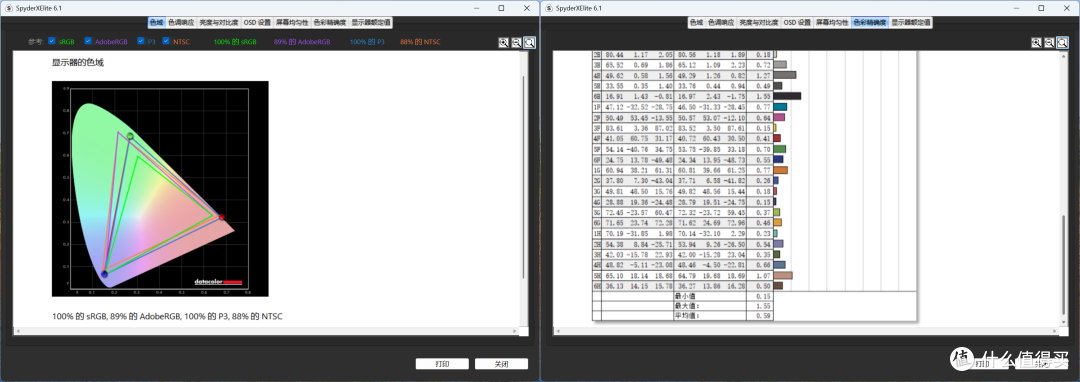Click the purple '89% 的 AdobeRGB' result label
1080x382 pixels.
point(302,42)
